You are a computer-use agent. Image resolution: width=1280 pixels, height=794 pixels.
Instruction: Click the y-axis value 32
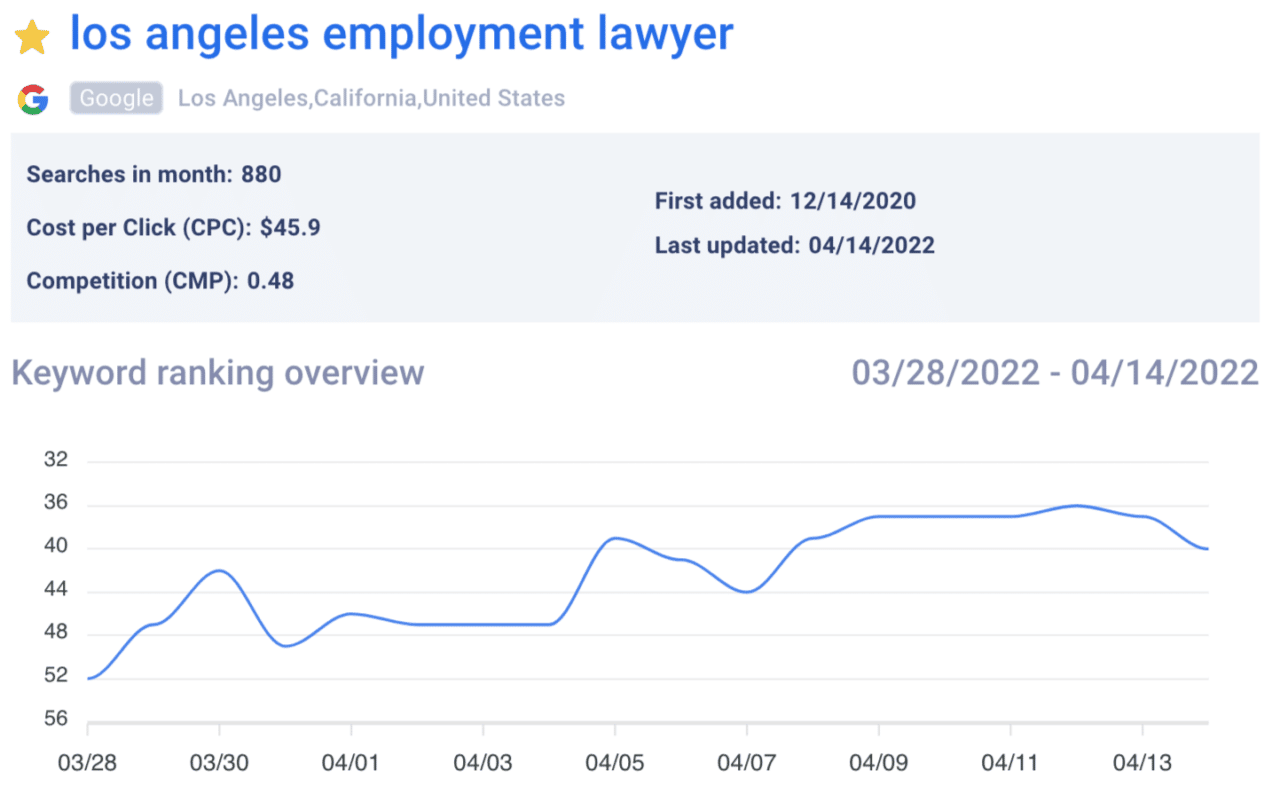point(57,461)
